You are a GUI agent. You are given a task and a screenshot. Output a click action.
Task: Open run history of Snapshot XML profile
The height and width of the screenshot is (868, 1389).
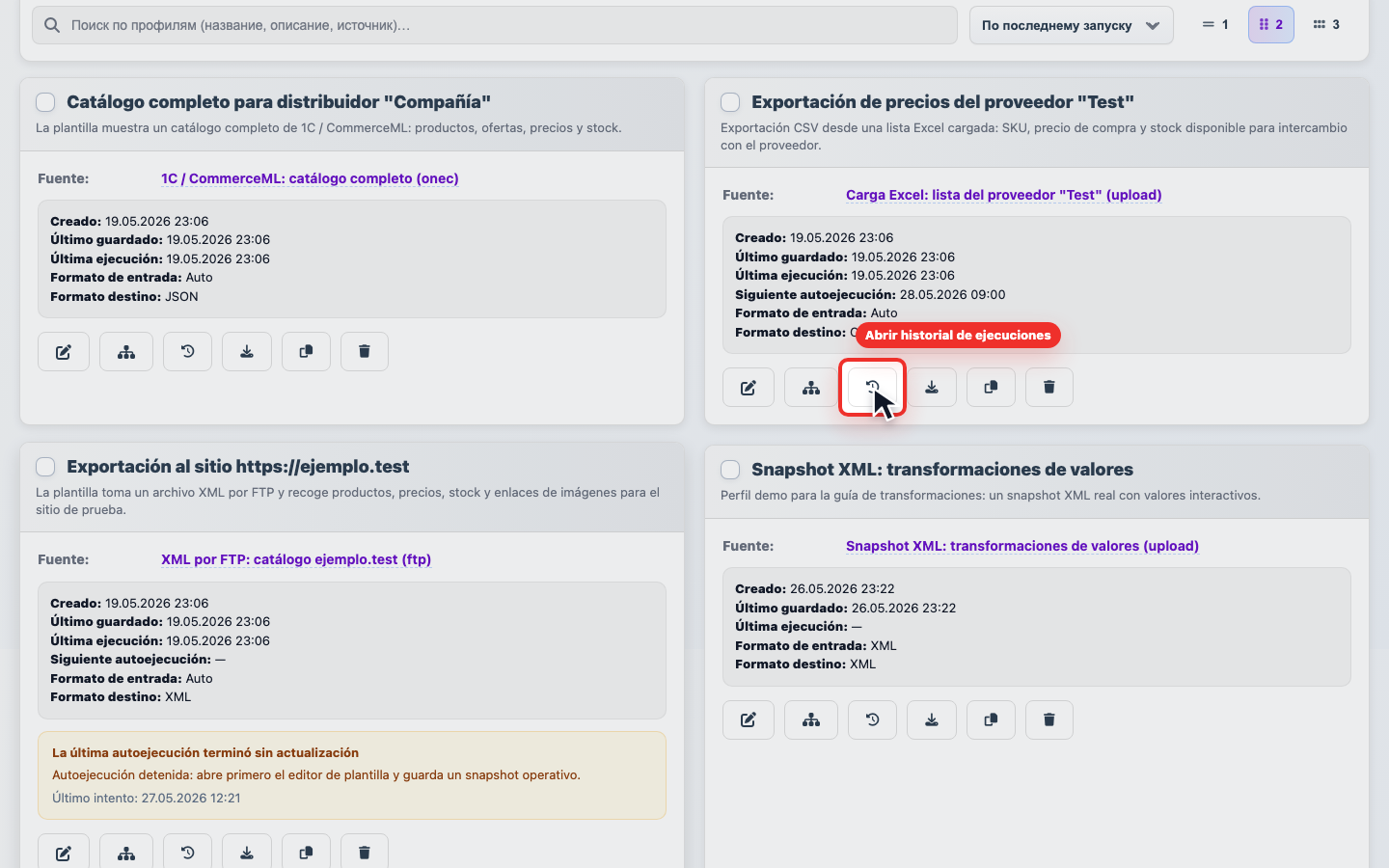[872, 719]
